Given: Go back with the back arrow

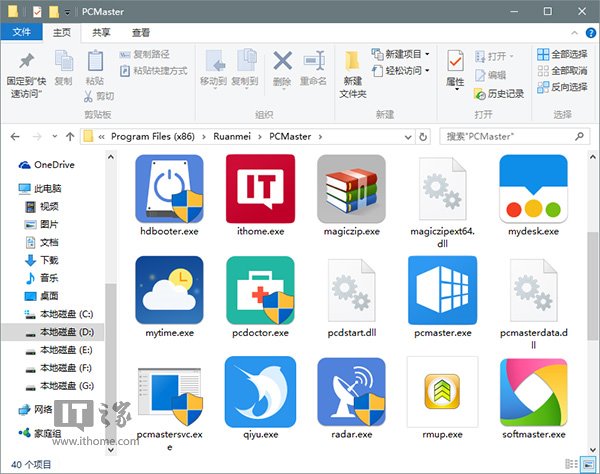Looking at the screenshot, I should [15, 137].
